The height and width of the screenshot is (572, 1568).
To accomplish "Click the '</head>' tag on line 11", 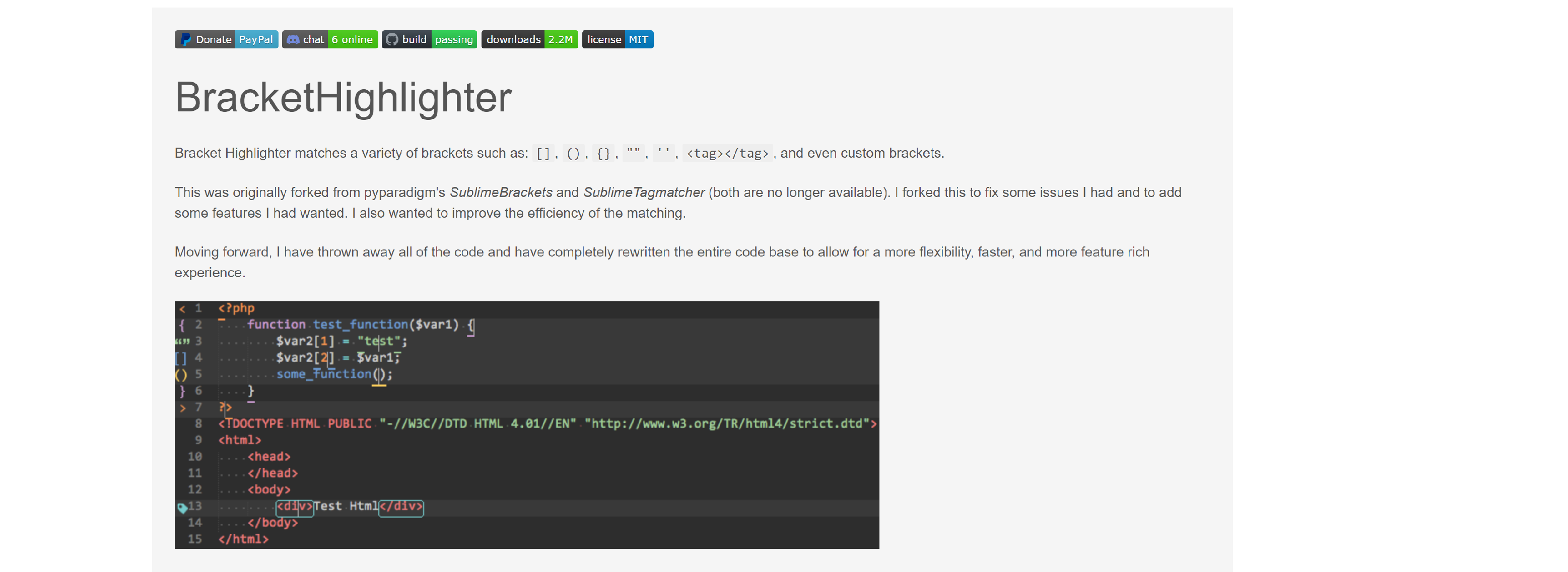I will click(x=272, y=473).
